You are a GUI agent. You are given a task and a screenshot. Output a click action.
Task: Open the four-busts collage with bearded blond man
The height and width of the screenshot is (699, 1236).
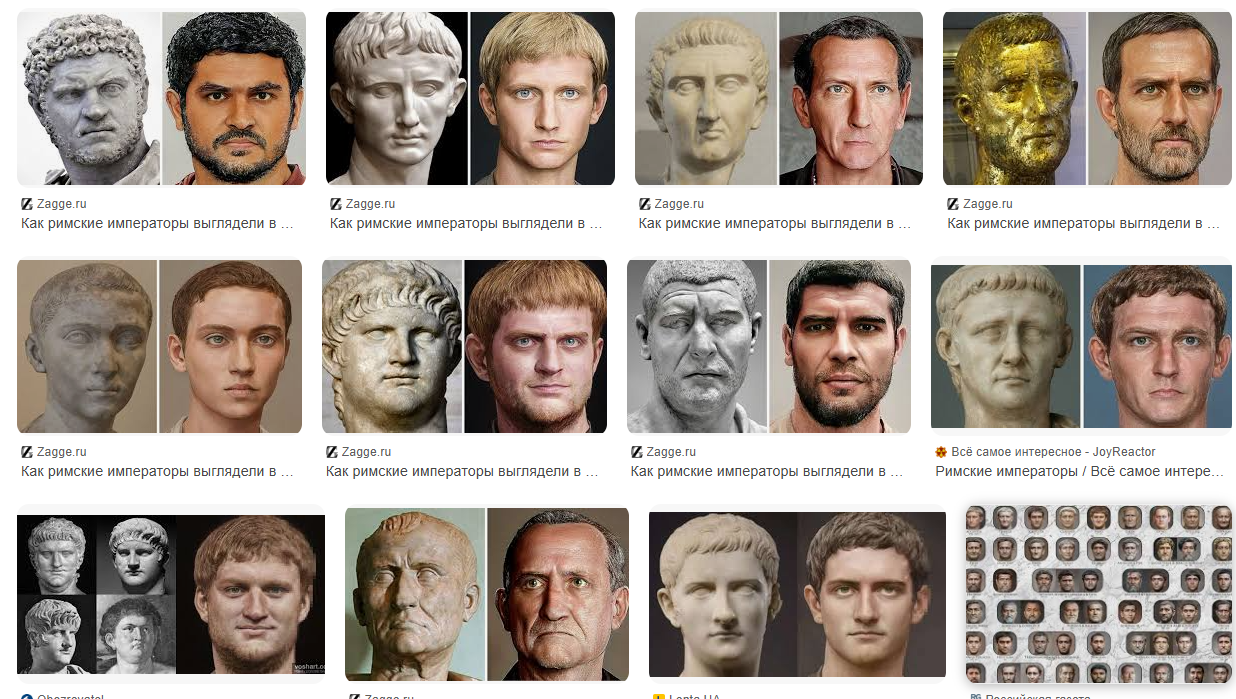(x=171, y=596)
